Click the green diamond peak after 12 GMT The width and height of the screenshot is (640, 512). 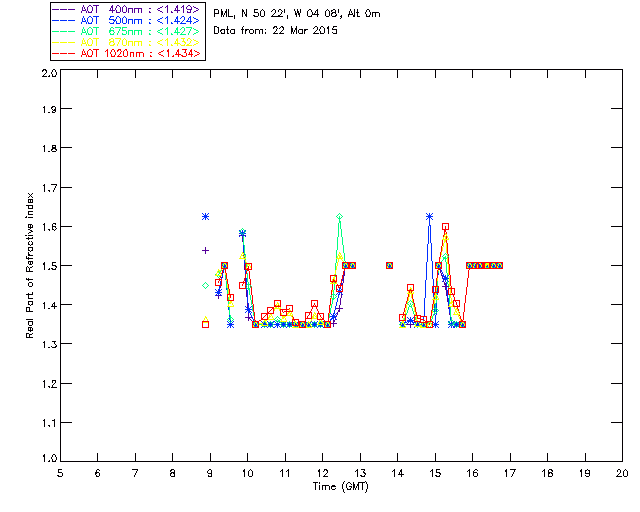(340, 217)
